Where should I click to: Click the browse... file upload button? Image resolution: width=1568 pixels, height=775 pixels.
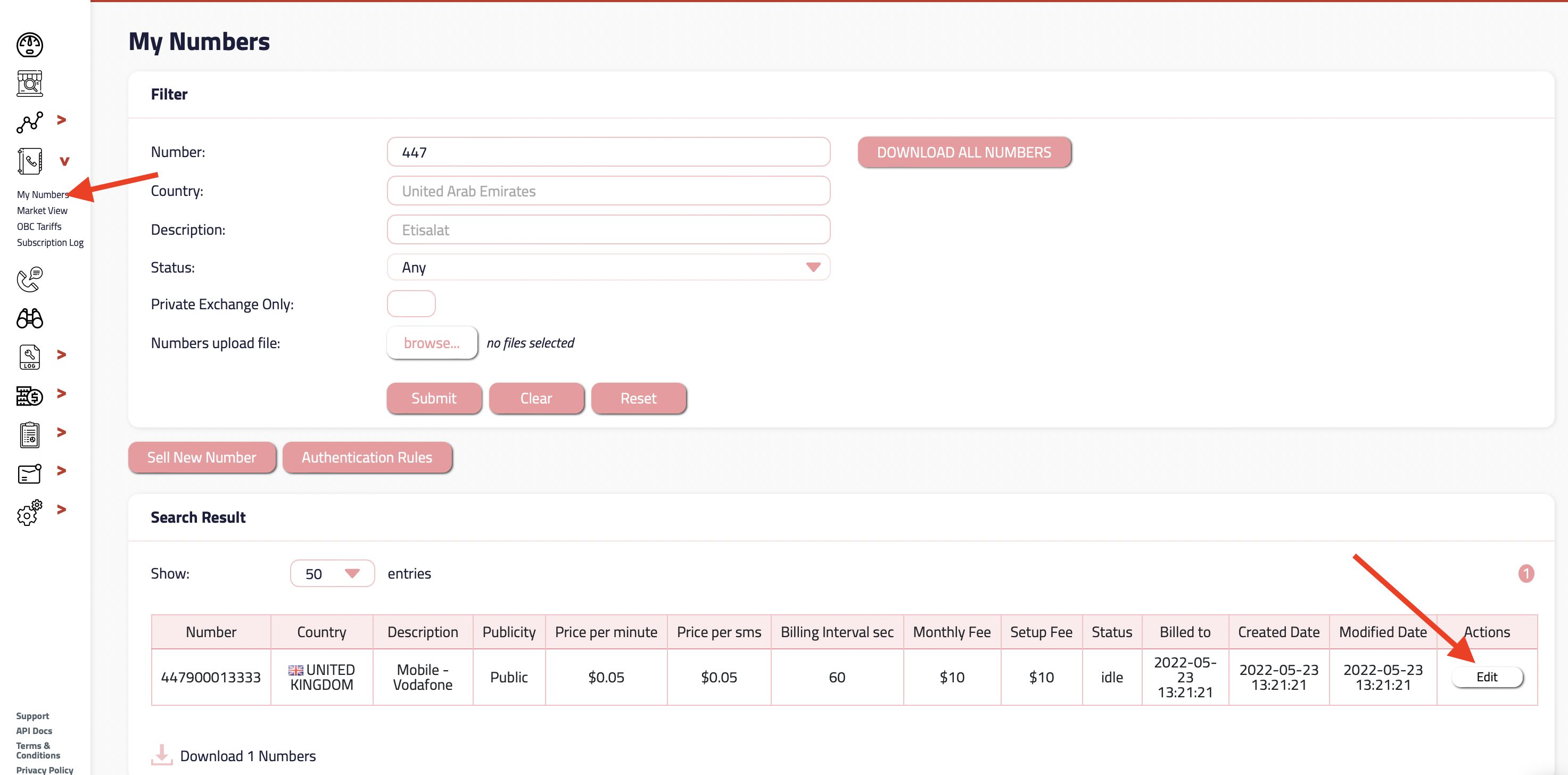click(x=432, y=343)
